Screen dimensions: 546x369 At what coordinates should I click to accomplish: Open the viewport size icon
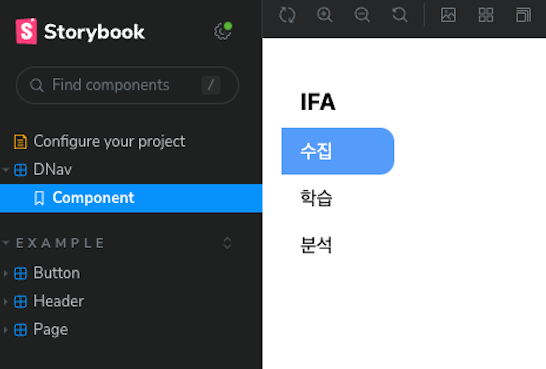523,15
